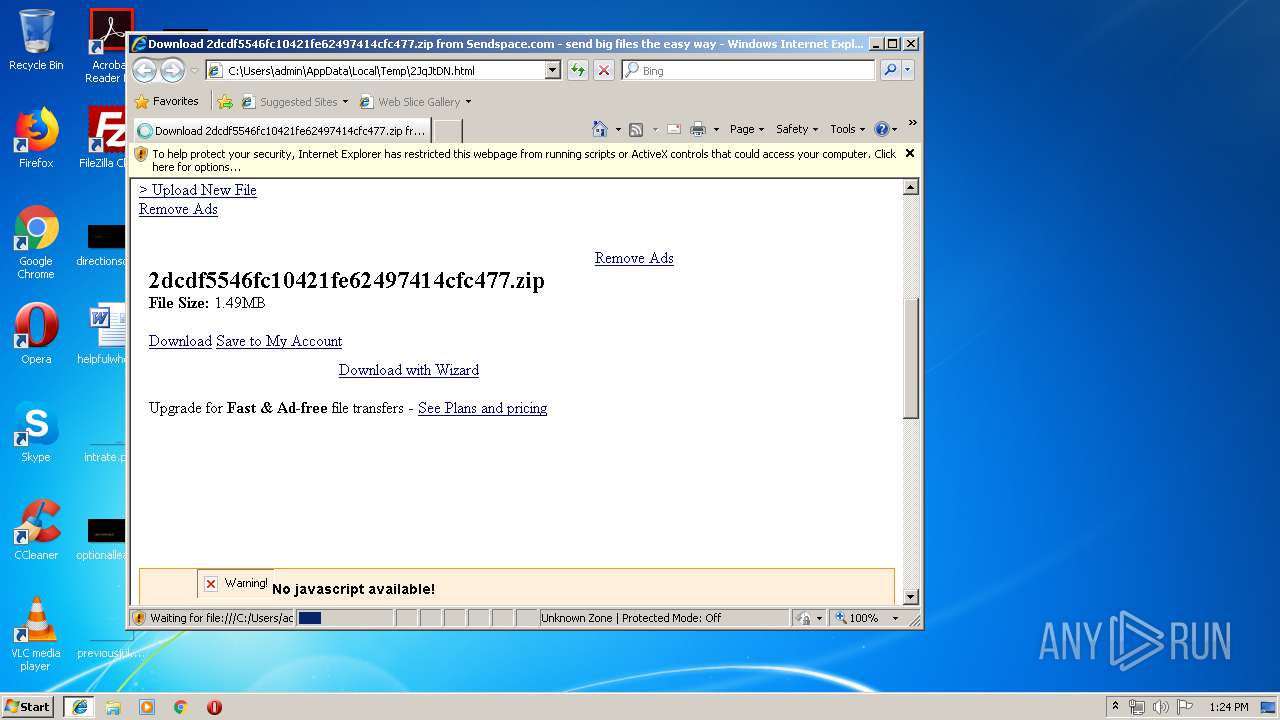Click the Remove Ads link above filename
1280x720 pixels.
click(x=634, y=258)
